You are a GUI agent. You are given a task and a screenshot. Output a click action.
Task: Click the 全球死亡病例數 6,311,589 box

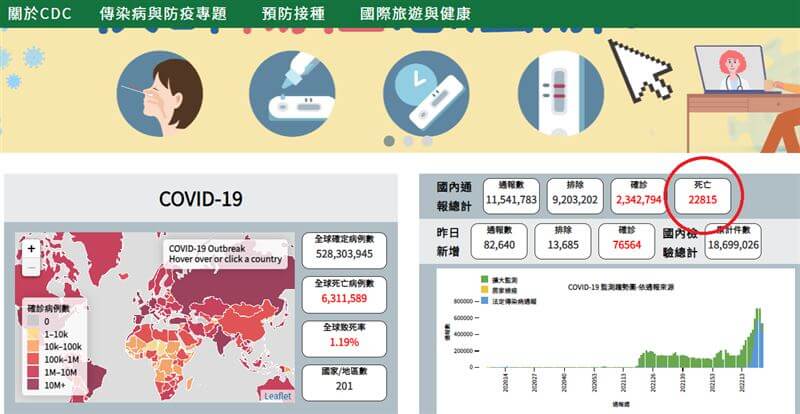344,295
